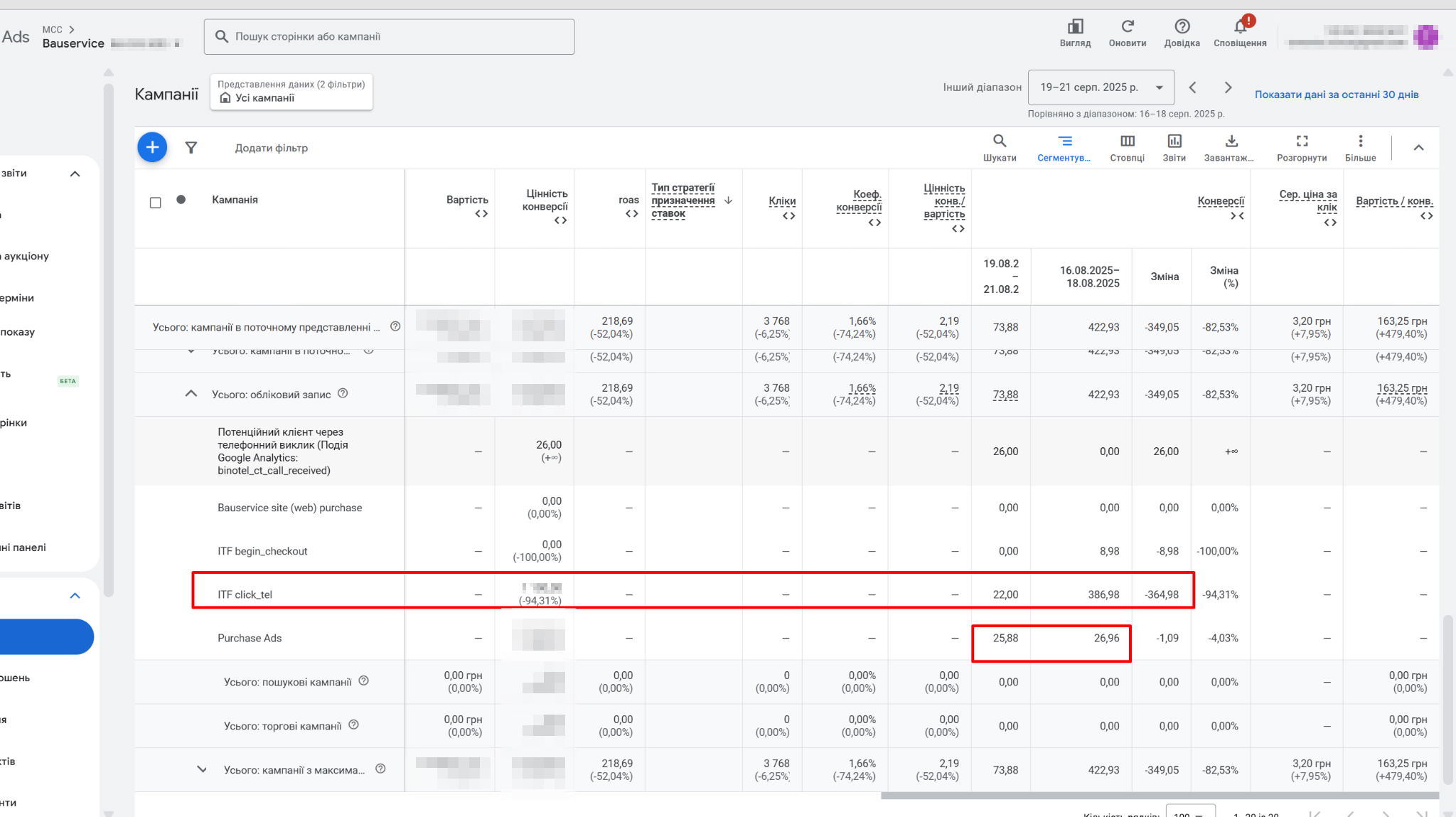1456x817 pixels.
Task: Open the 19–21 серп. 2025 date dropdown
Action: click(x=1101, y=87)
